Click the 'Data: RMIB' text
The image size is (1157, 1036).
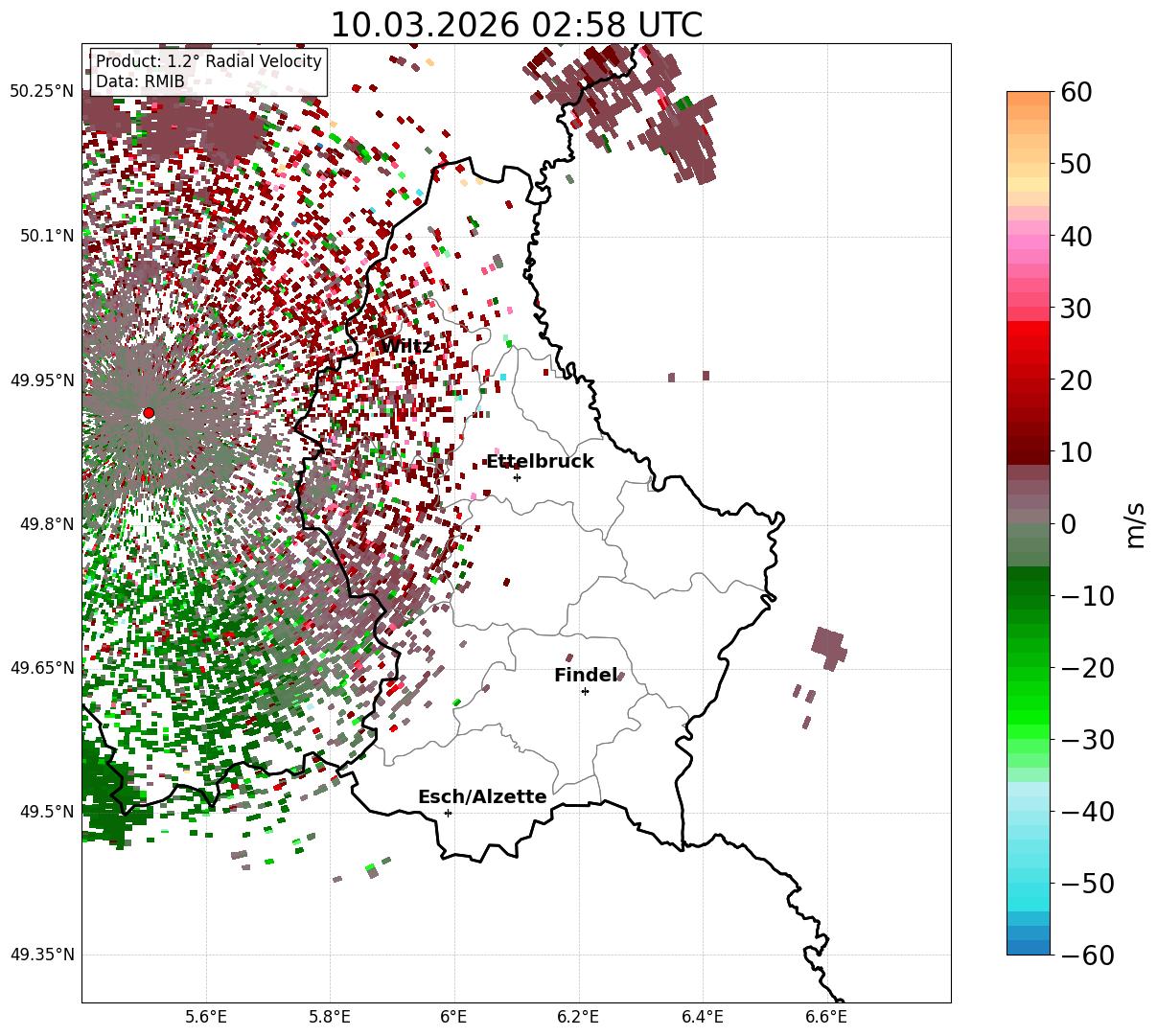pyautogui.click(x=140, y=82)
